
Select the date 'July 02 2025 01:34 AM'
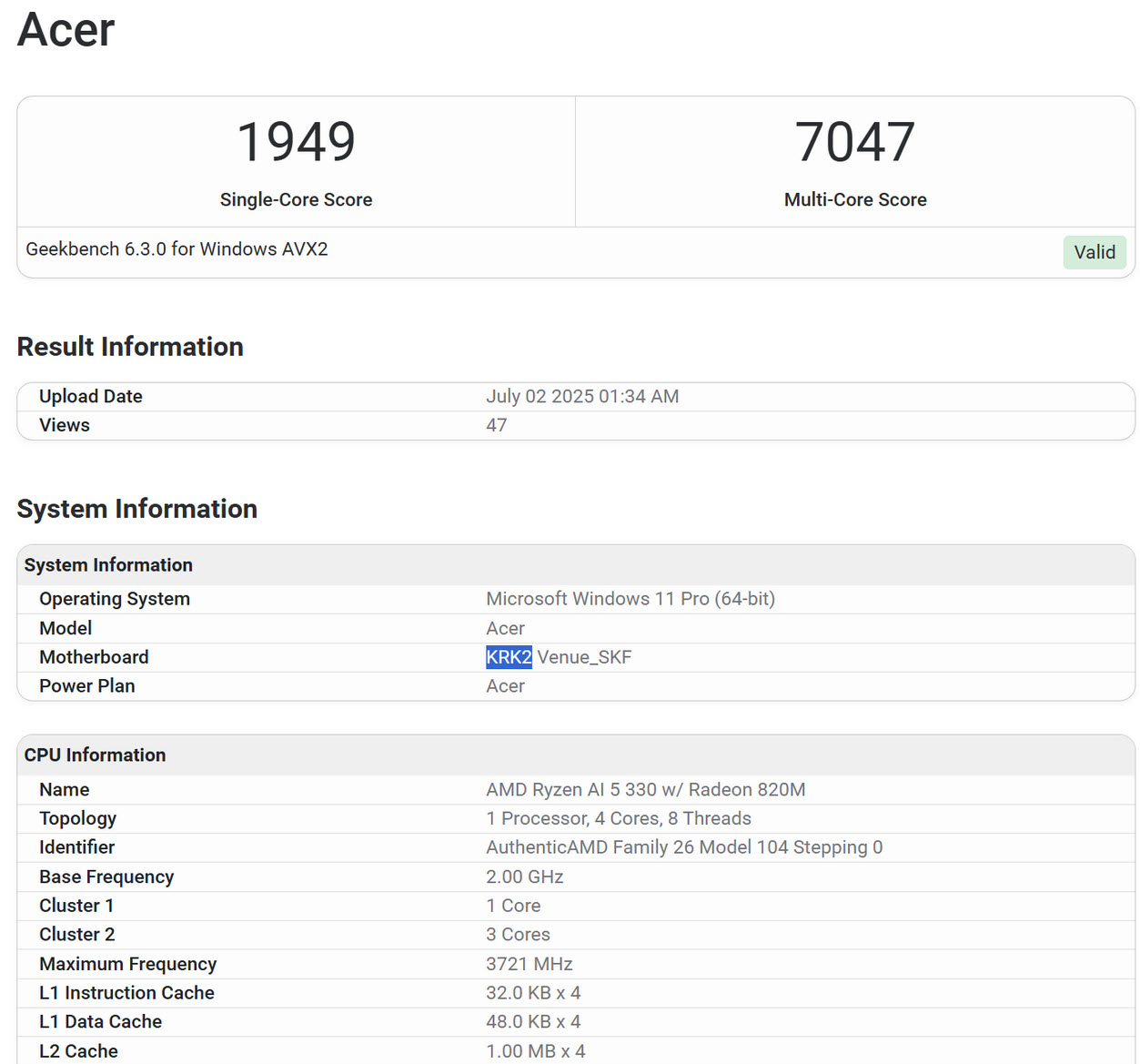coord(582,396)
